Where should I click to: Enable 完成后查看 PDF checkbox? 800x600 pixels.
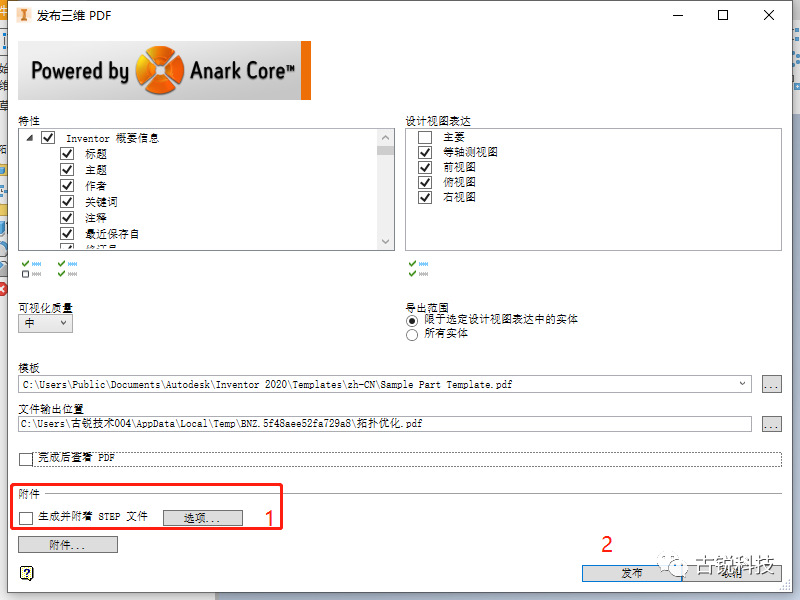[x=26, y=459]
